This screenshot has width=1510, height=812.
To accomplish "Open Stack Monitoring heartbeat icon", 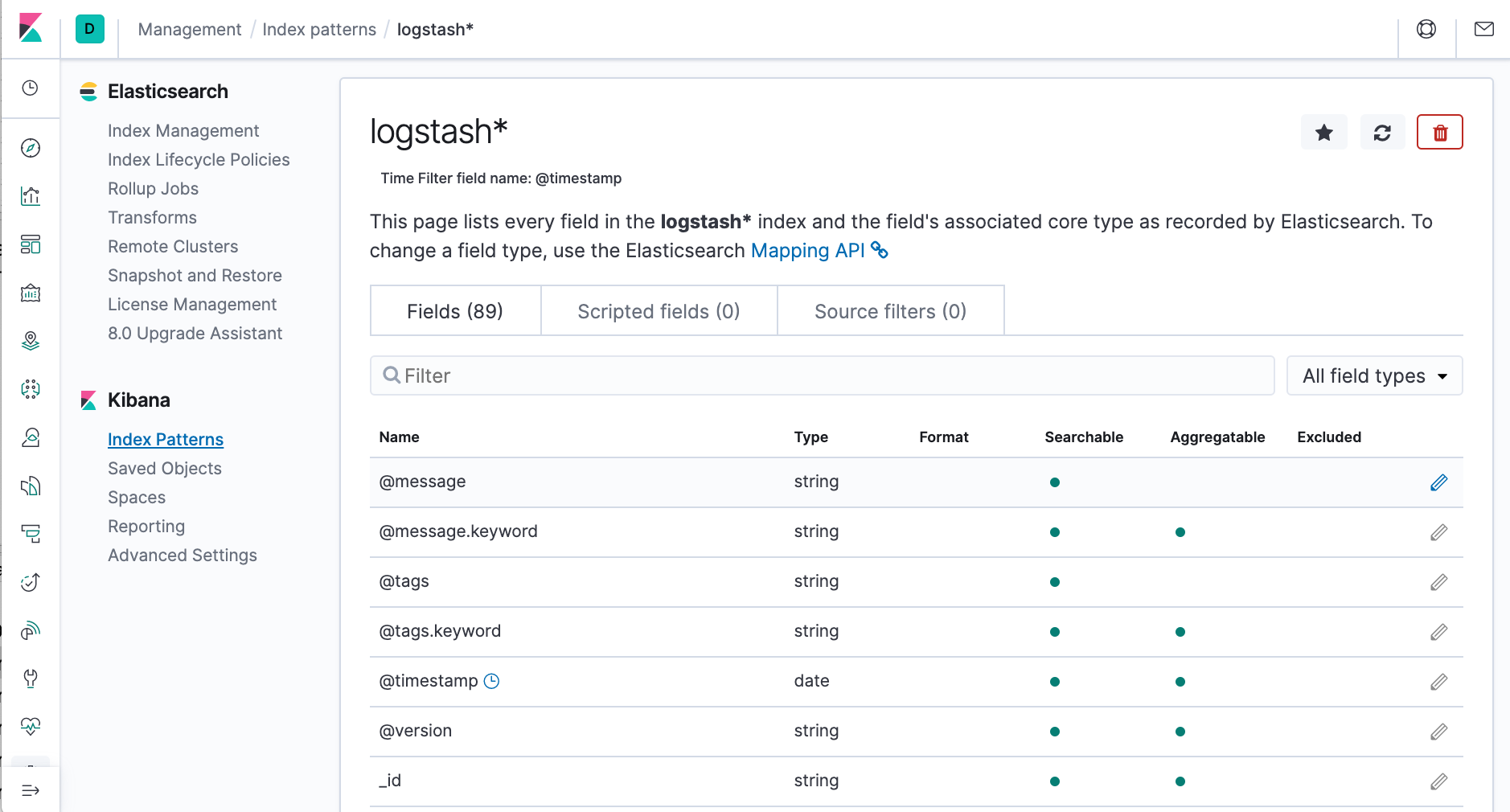I will tap(31, 727).
